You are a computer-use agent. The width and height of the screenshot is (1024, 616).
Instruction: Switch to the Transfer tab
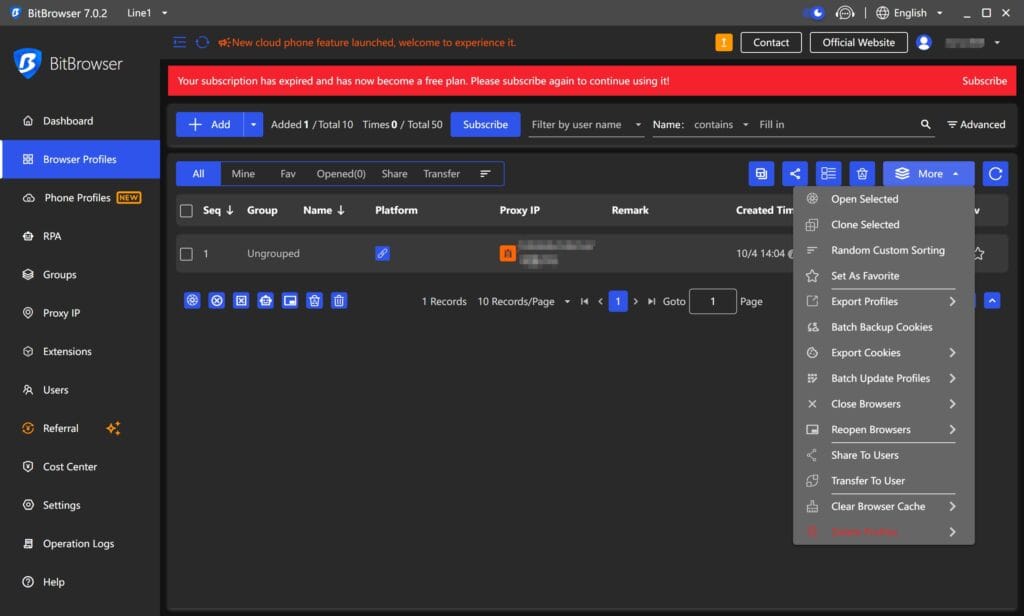click(441, 174)
